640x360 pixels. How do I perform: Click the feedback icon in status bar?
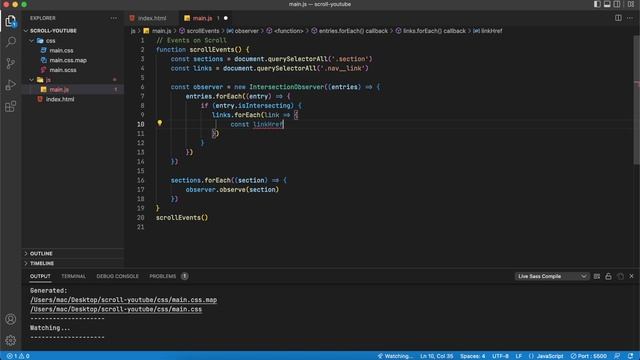point(617,356)
